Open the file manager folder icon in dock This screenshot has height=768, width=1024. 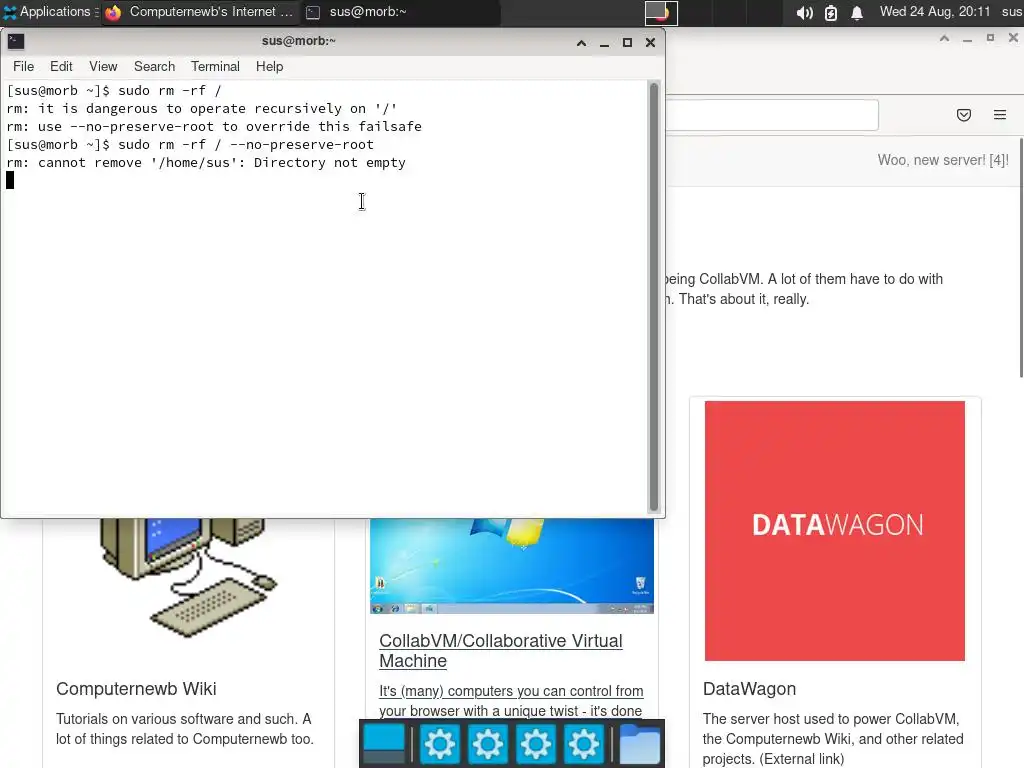point(639,744)
